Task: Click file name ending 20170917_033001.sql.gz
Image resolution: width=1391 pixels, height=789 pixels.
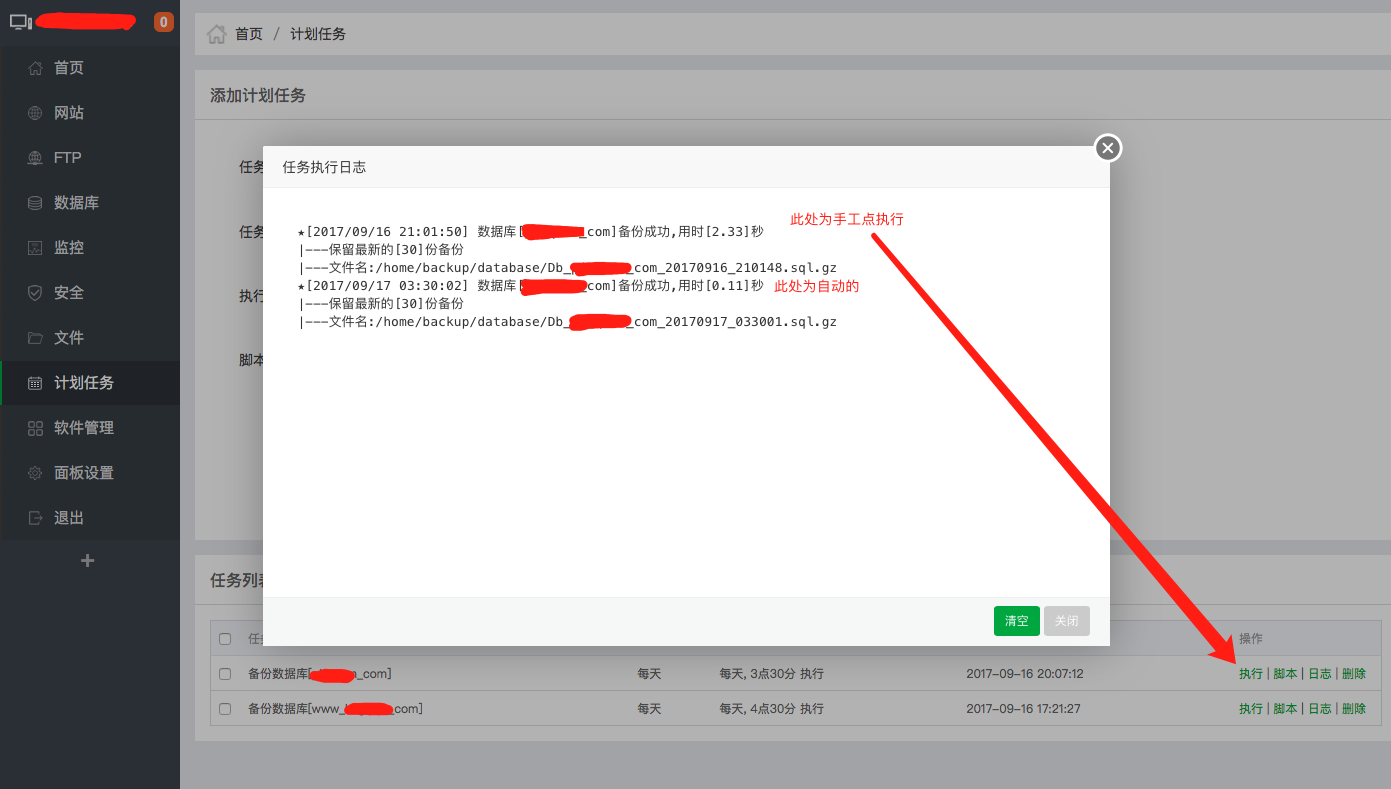Action: (x=568, y=322)
